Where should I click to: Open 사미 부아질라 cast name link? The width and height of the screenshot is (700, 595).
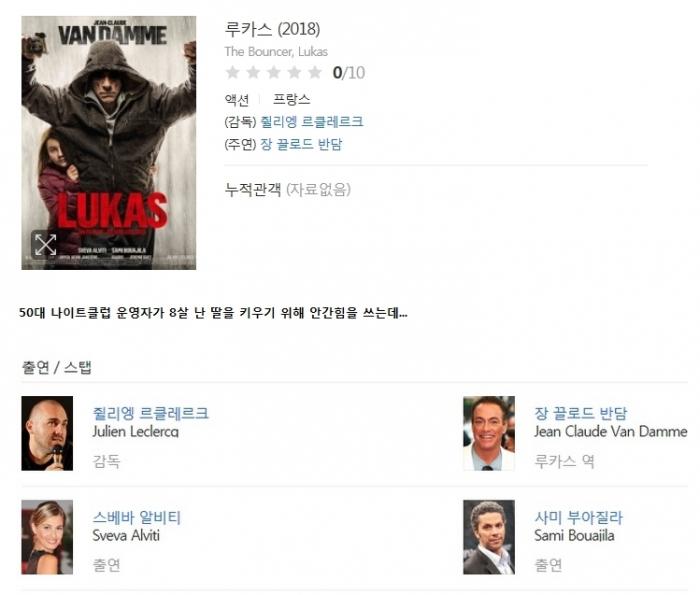point(579,517)
